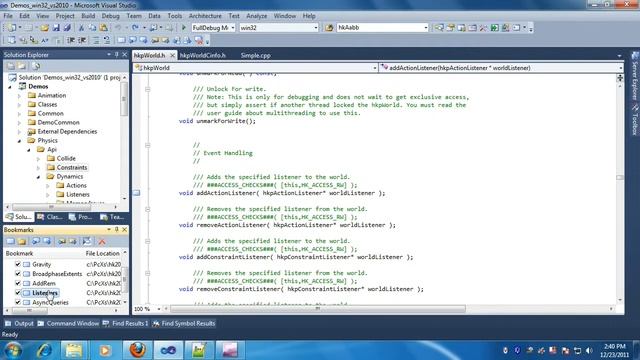
Task: Open the Debug menu
Action: click(110, 16)
